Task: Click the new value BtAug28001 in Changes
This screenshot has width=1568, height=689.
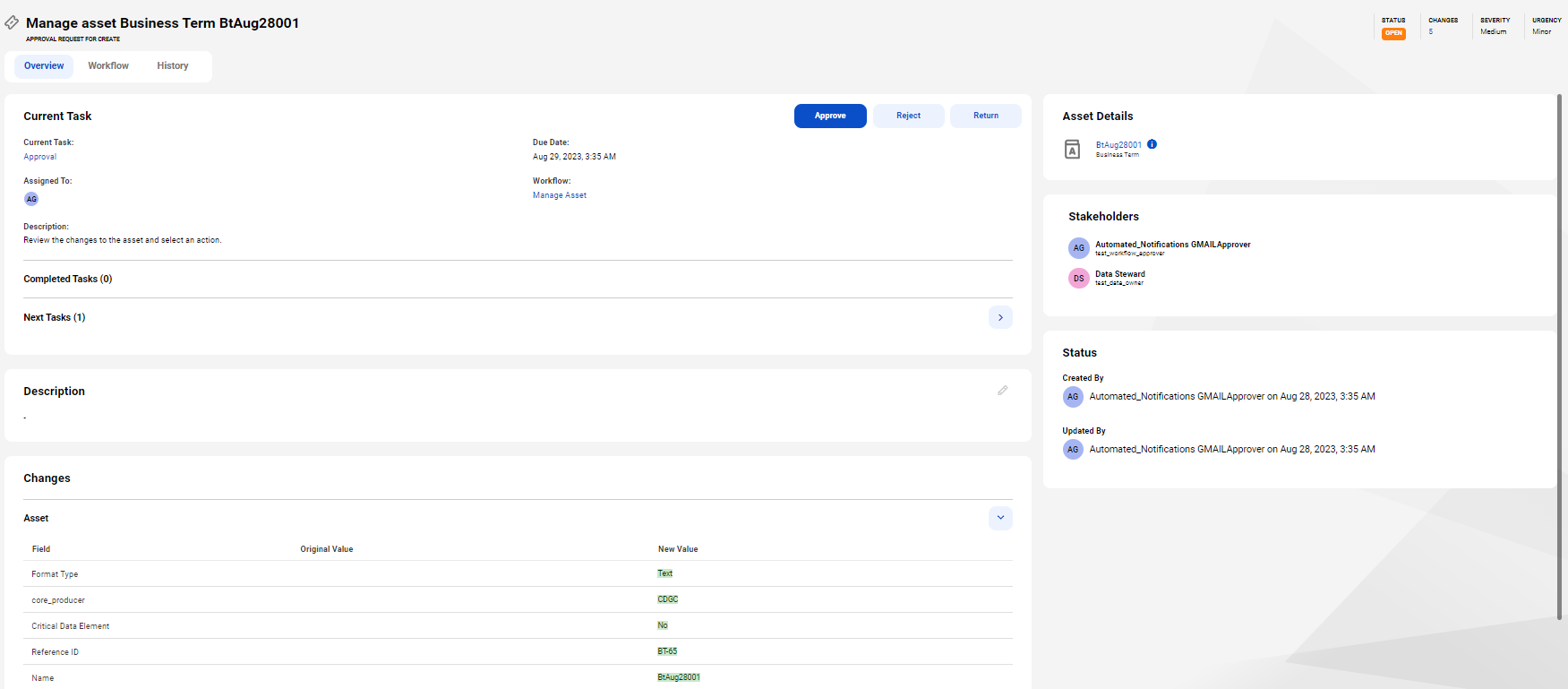Action: [x=679, y=677]
